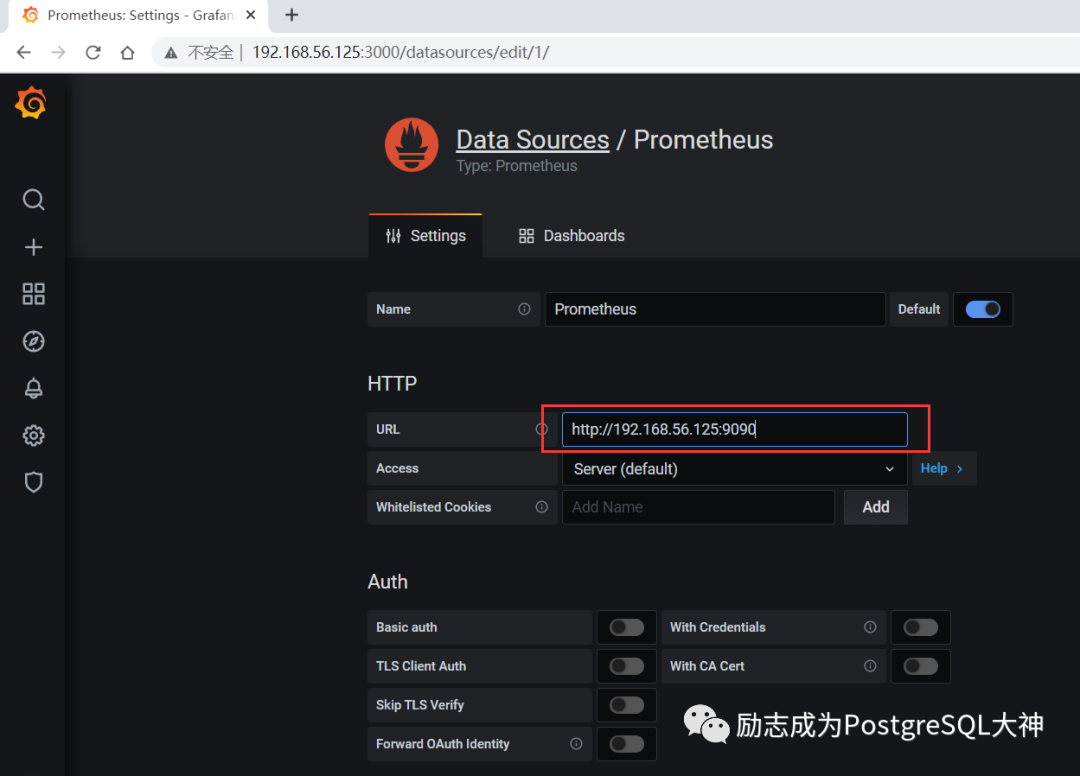Enable the Basic auth switch
This screenshot has height=776, width=1080.
tap(627, 627)
